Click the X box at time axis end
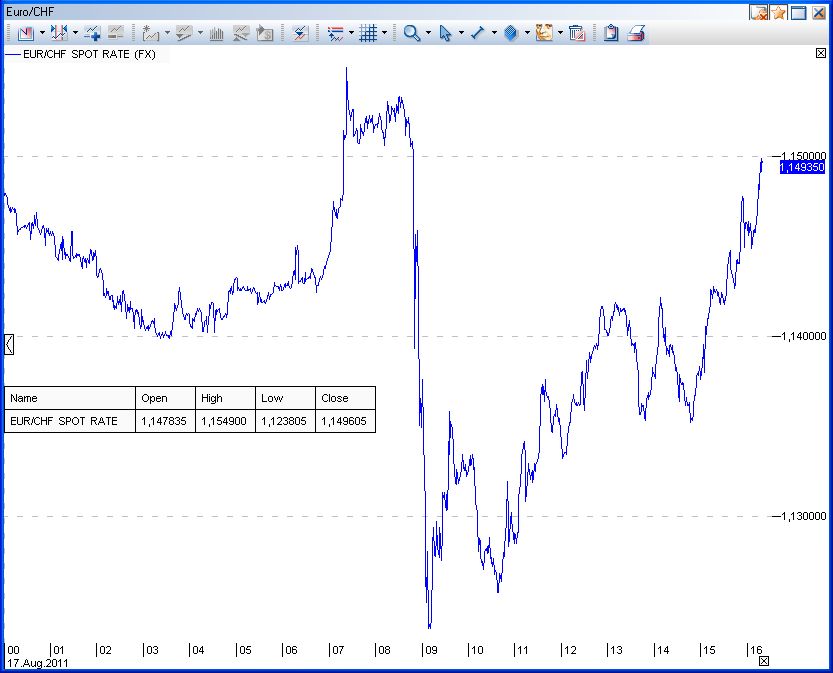833x673 pixels. coord(764,661)
